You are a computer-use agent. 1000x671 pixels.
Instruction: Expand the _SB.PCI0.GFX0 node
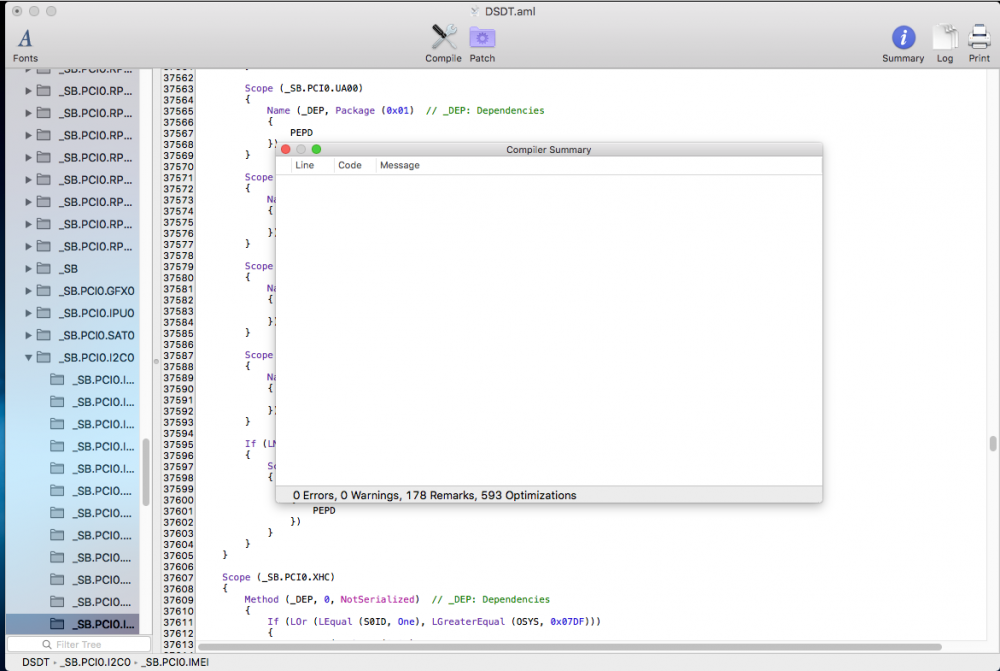(27, 291)
